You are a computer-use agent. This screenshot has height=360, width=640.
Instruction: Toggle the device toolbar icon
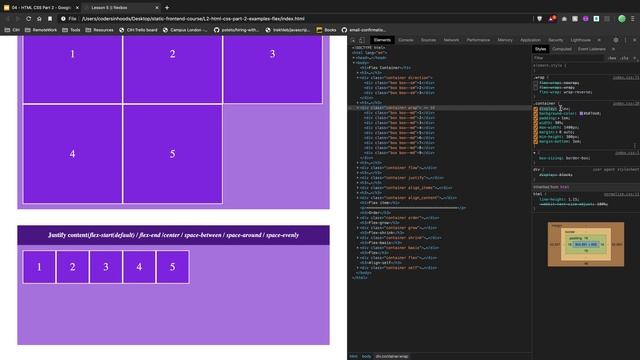coord(362,40)
